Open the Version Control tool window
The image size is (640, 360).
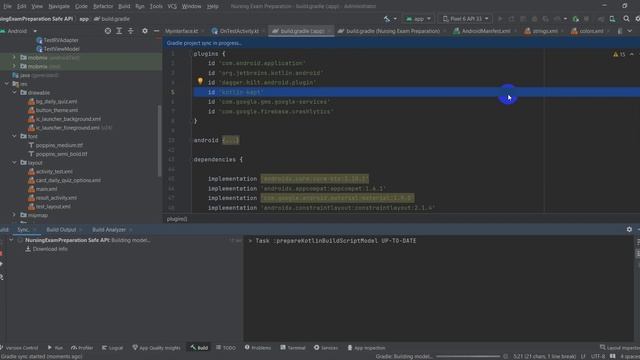point(19,348)
